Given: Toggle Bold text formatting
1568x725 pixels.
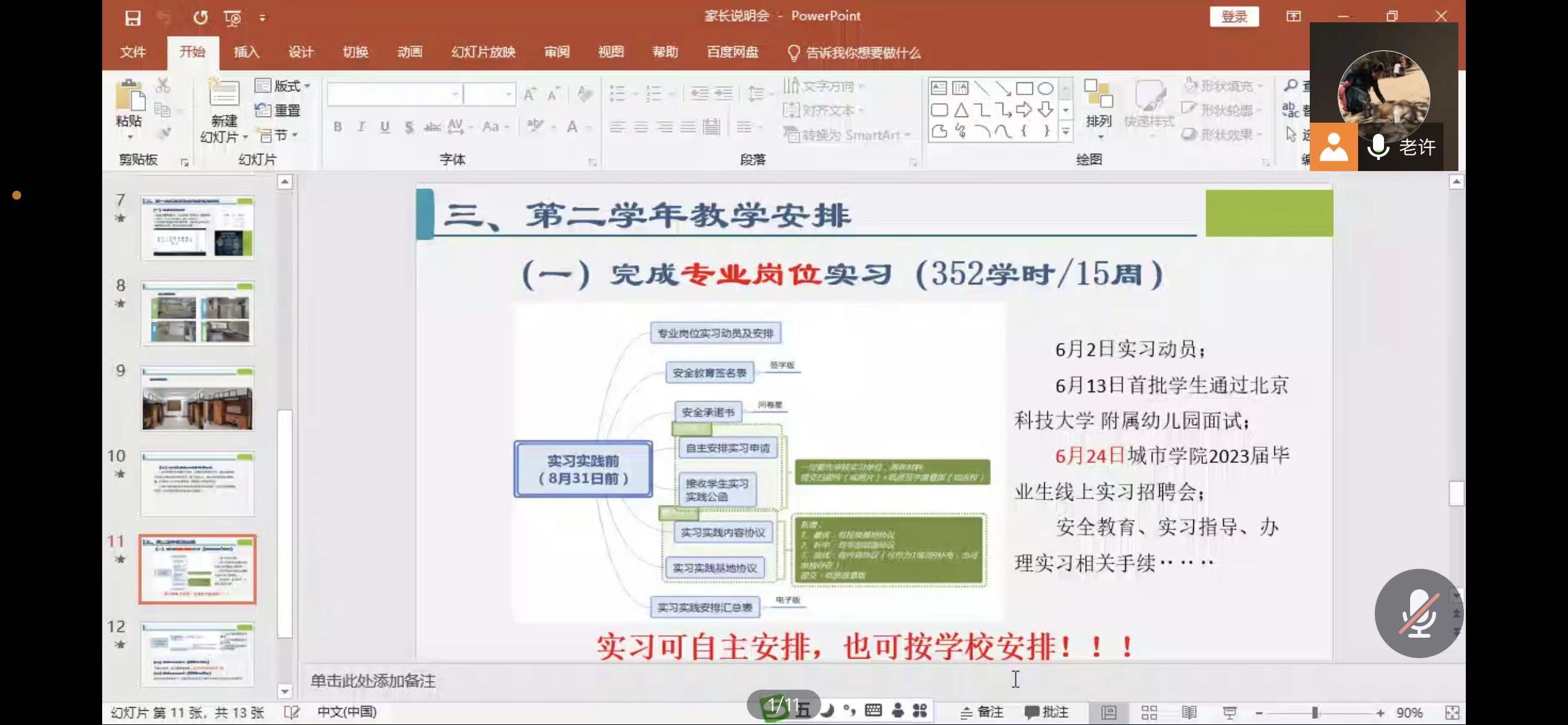Looking at the screenshot, I should pyautogui.click(x=338, y=126).
